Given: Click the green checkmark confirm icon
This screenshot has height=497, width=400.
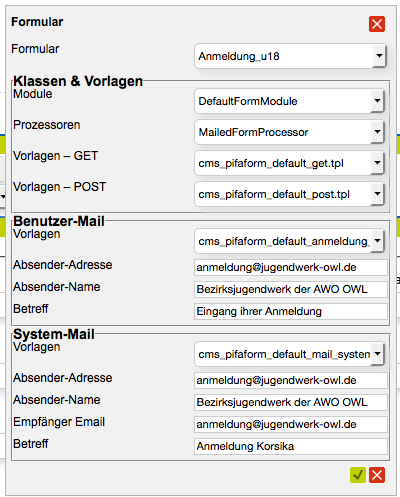Looking at the screenshot, I should (x=358, y=475).
